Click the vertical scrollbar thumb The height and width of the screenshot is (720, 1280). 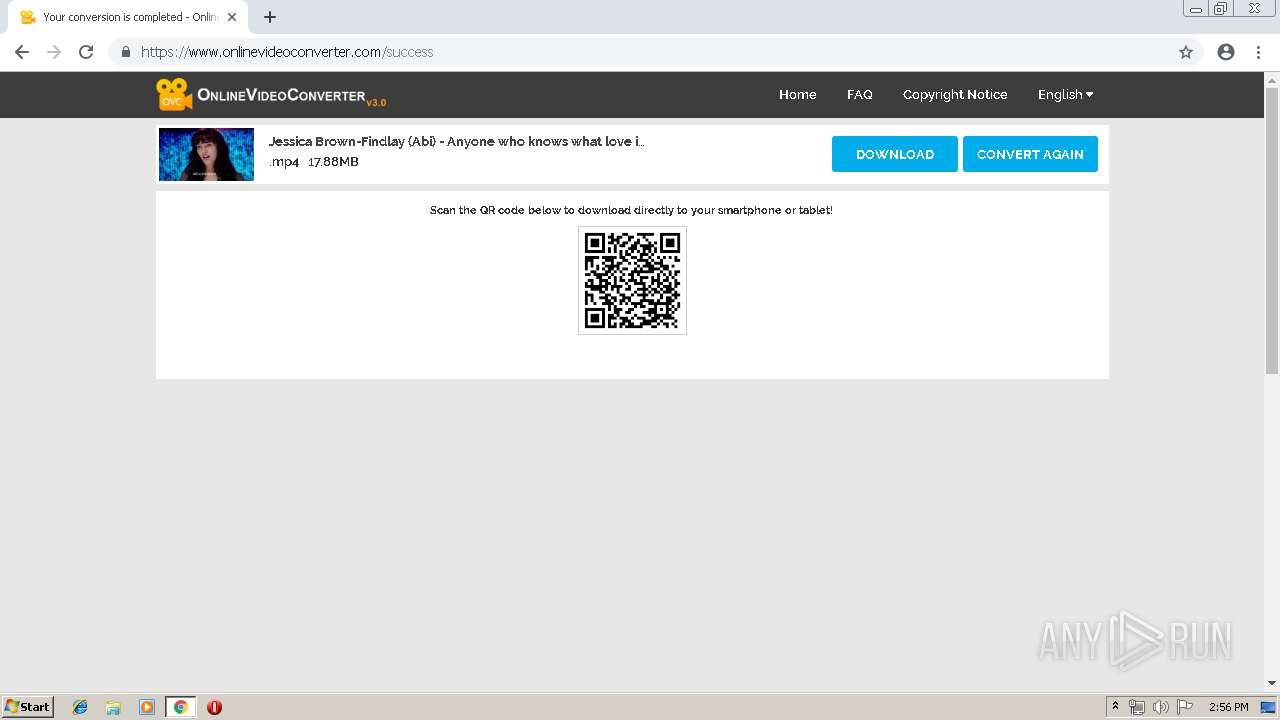pyautogui.click(x=1272, y=231)
